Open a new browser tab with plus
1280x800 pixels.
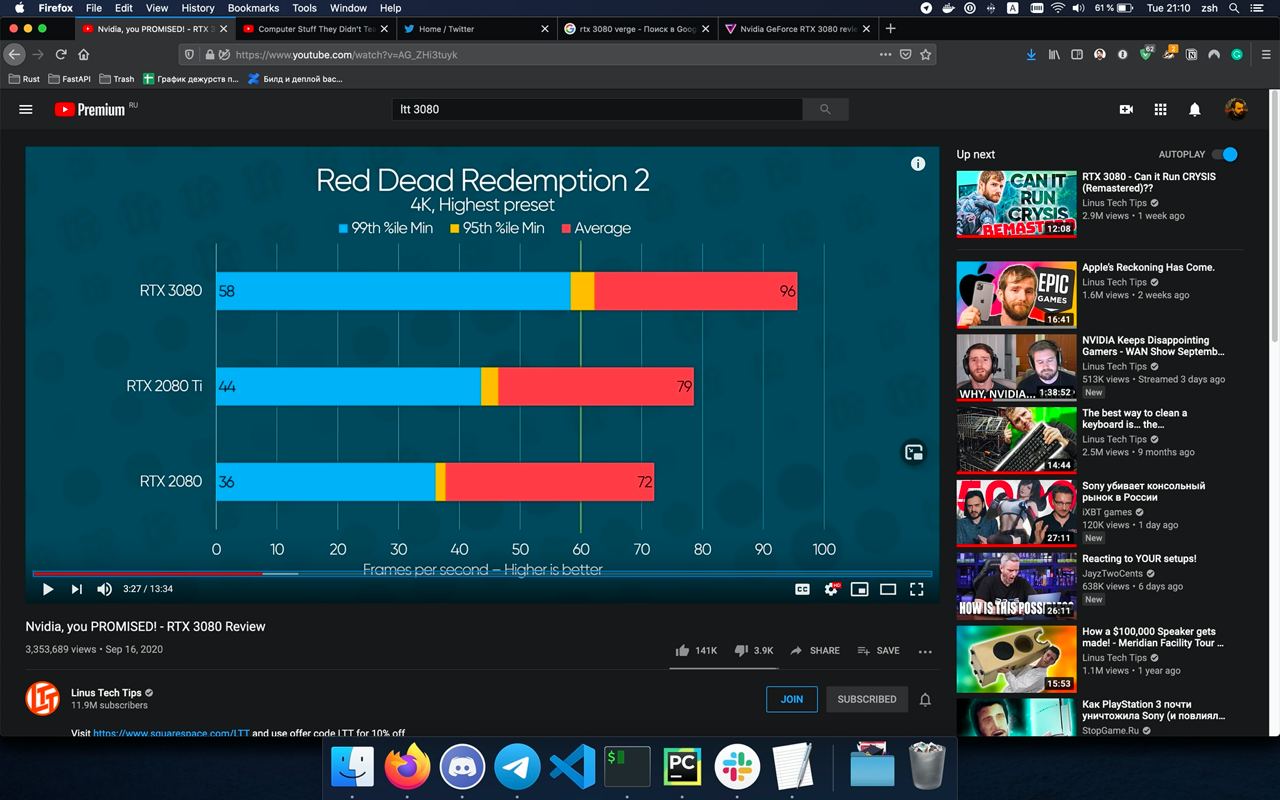pyautogui.click(x=891, y=28)
